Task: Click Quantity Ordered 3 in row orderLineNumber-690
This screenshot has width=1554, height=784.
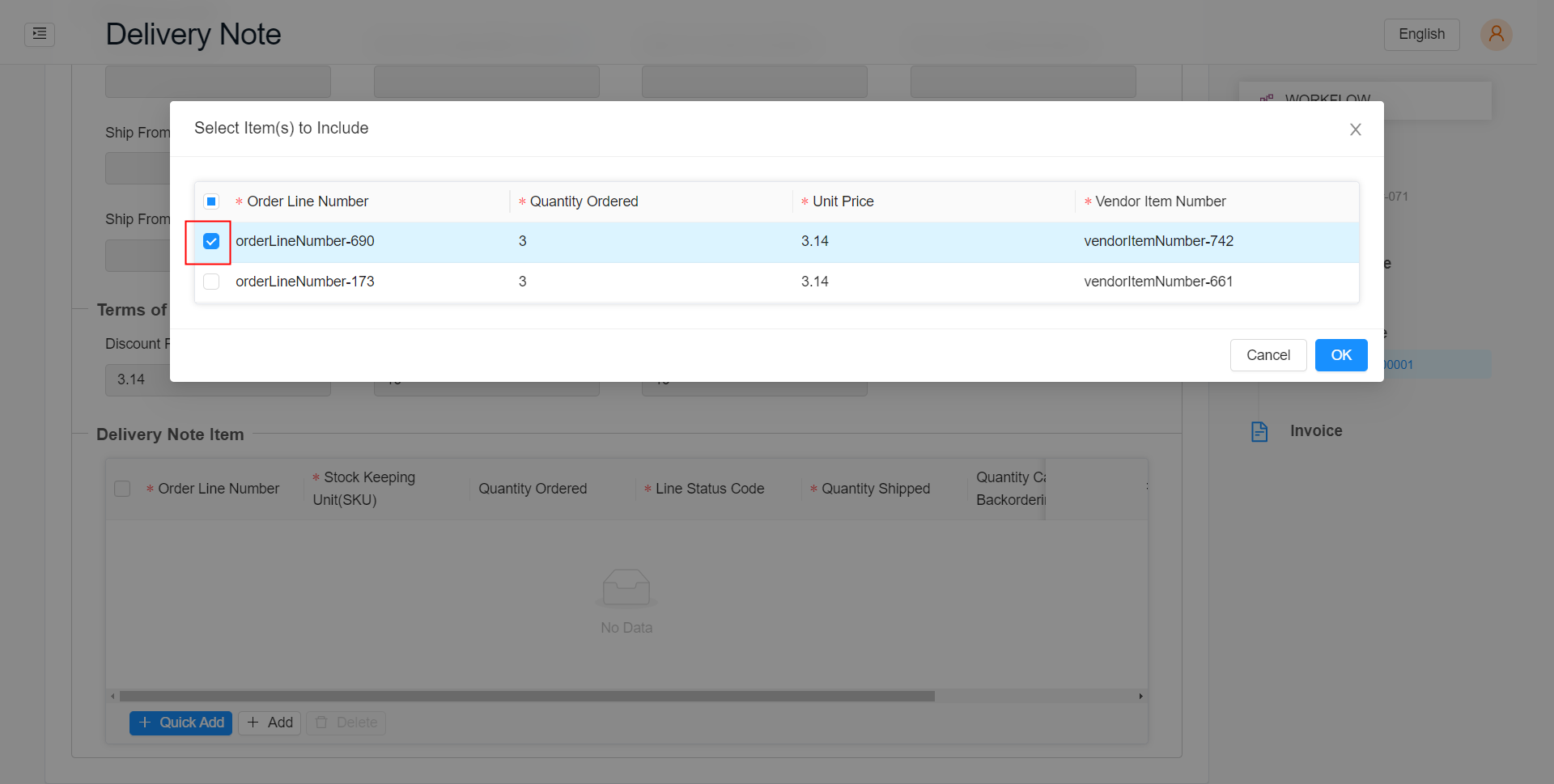Action: point(523,241)
